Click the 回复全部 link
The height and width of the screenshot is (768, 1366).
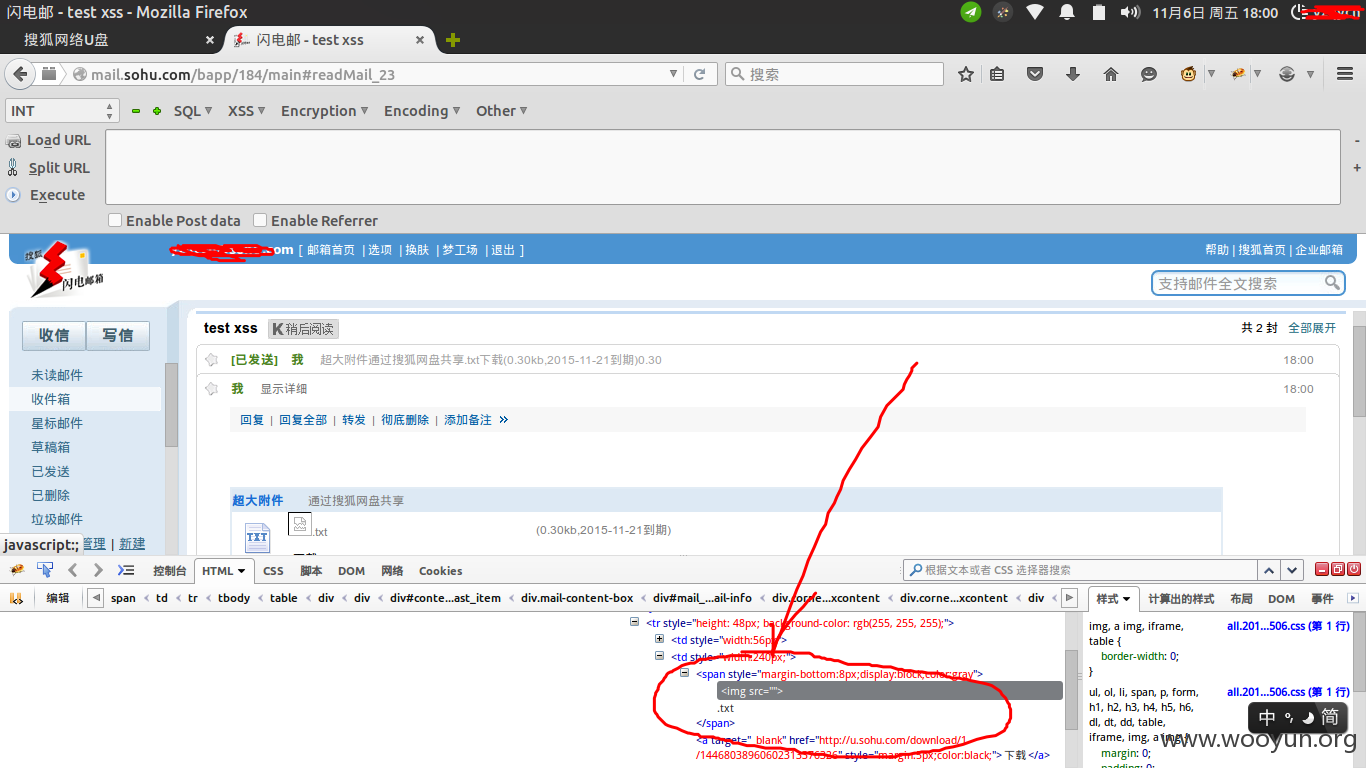click(x=303, y=420)
